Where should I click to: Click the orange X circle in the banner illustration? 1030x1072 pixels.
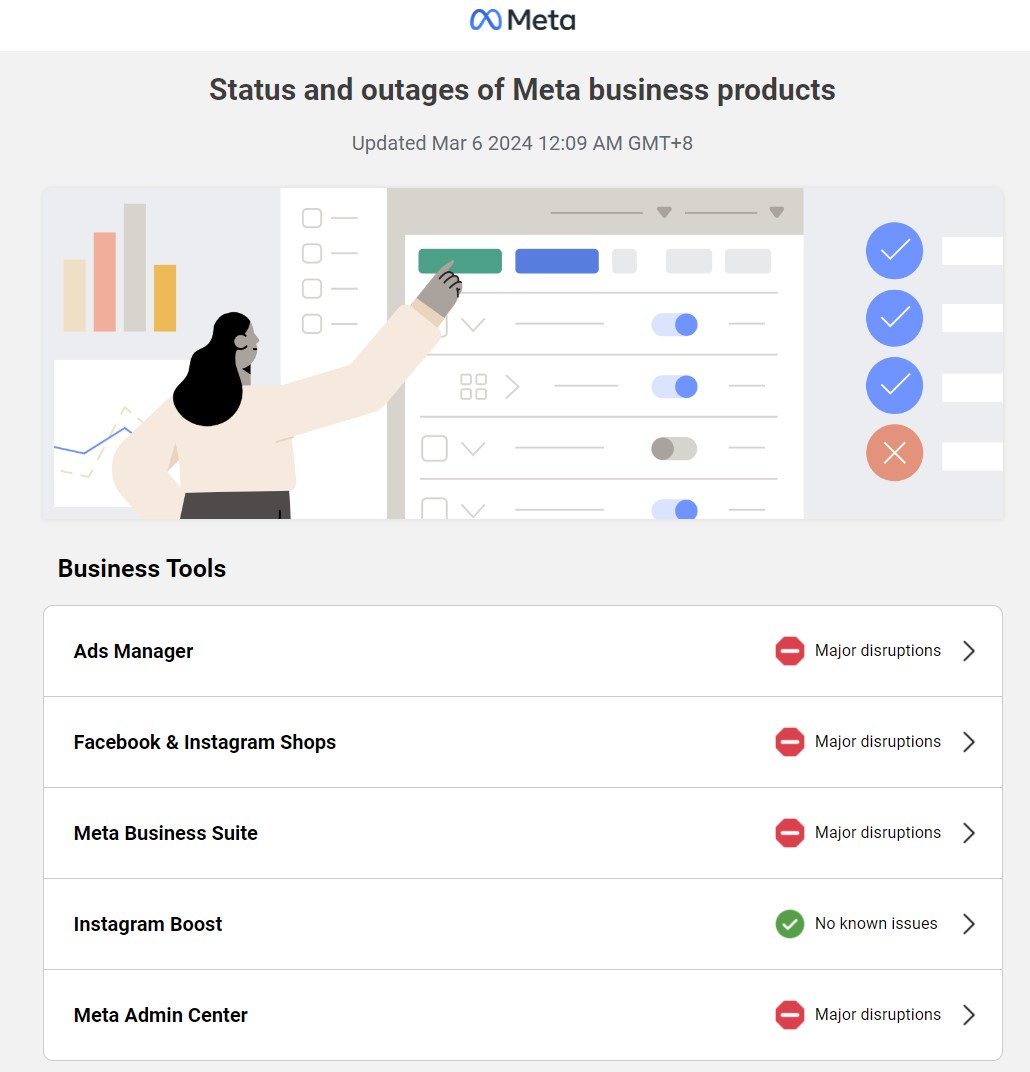(894, 453)
